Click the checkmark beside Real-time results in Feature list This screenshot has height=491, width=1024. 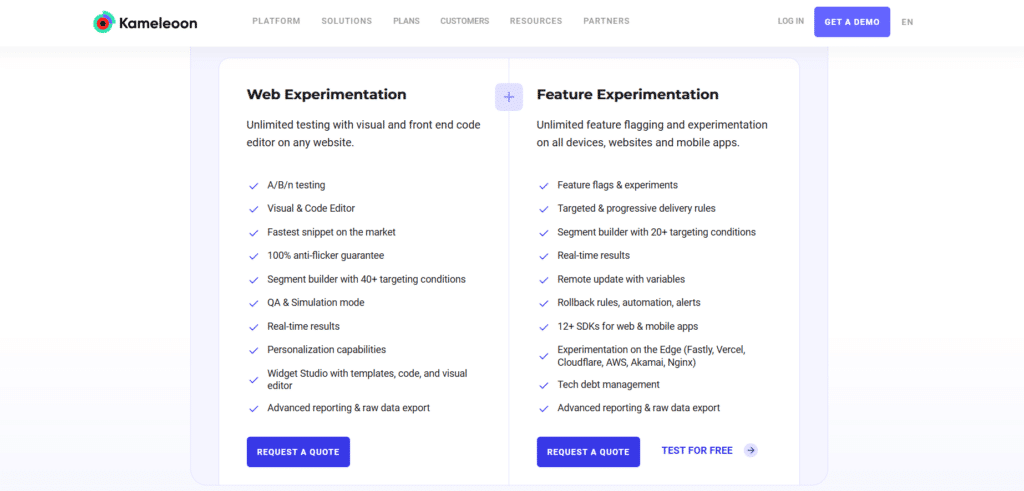tap(543, 256)
